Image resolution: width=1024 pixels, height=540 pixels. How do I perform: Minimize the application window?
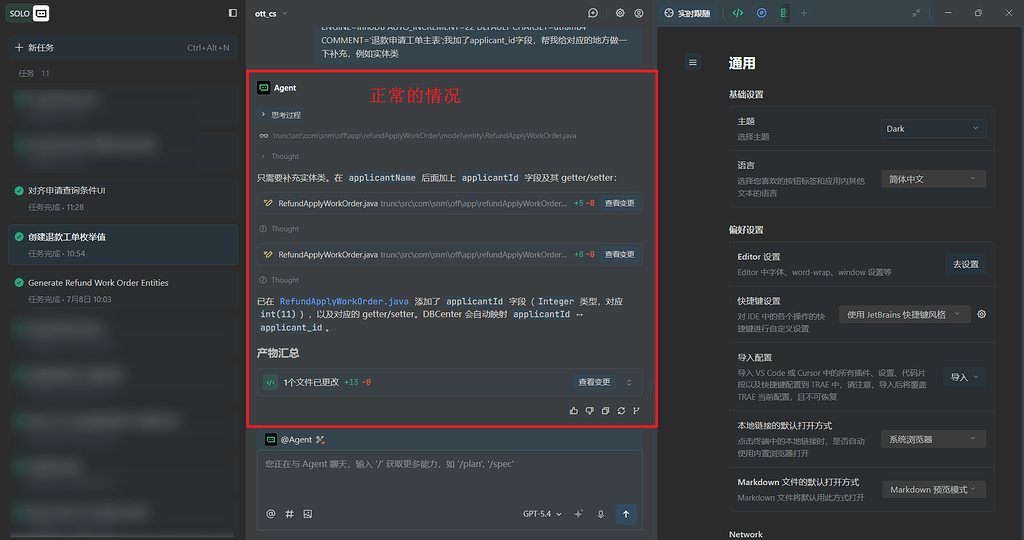click(x=948, y=13)
